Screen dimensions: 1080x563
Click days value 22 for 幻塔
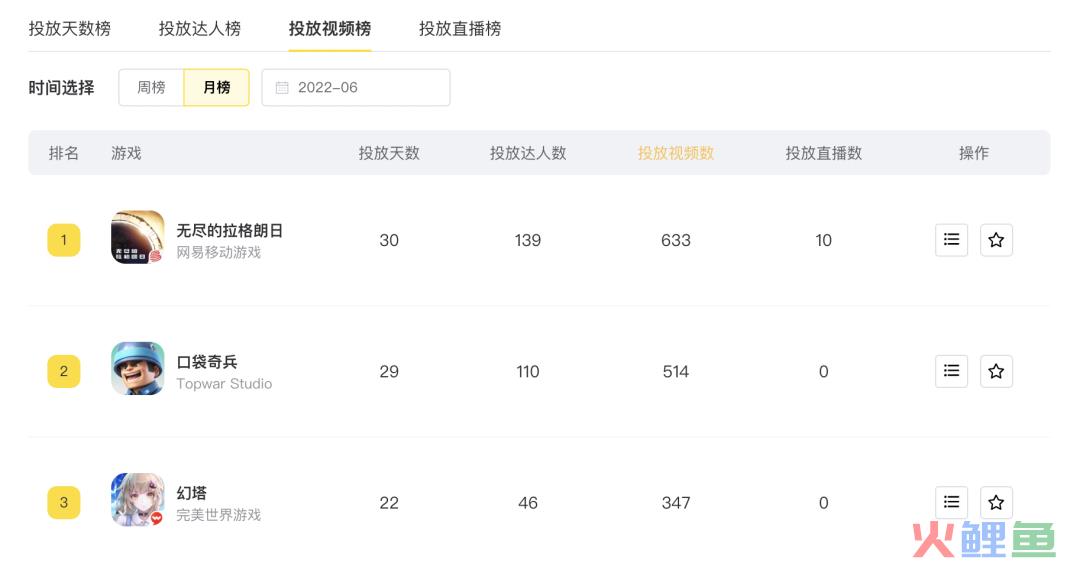389,502
